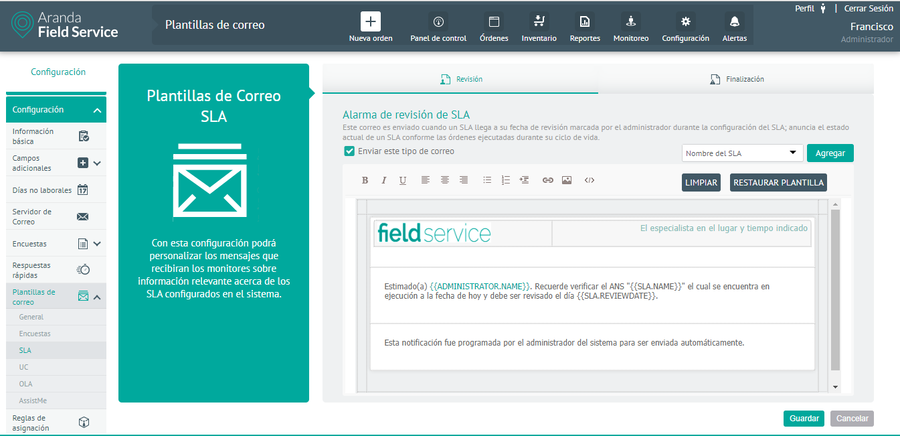Select the Revisión tab
The width and height of the screenshot is (900, 436).
coord(461,79)
